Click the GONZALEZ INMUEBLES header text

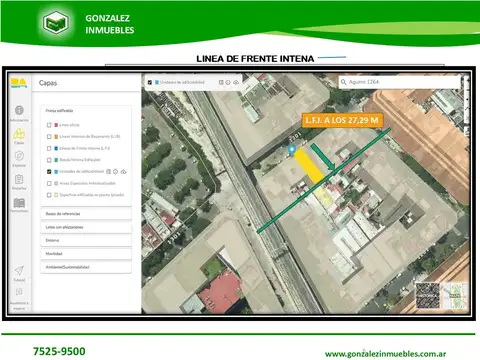click(x=110, y=24)
